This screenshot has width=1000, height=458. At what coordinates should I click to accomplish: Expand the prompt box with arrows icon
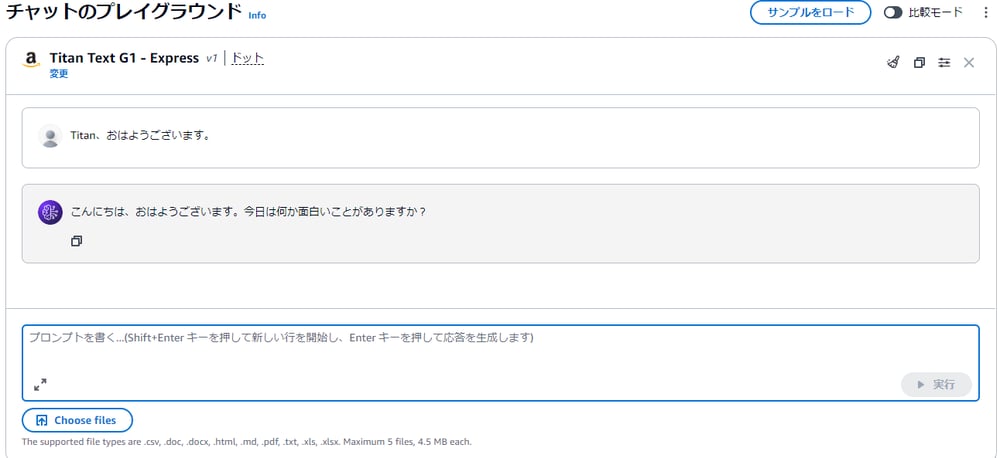tap(40, 385)
